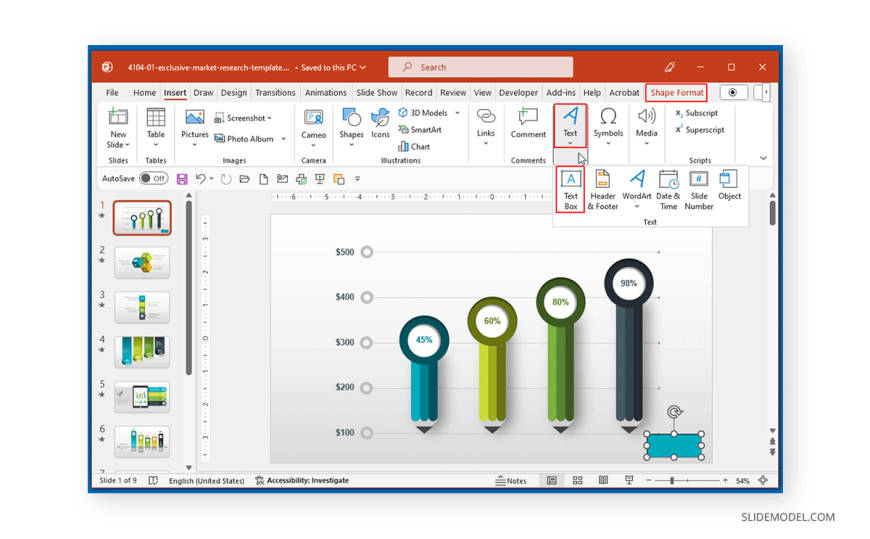Screen dimensions: 870x539
Task: Toggle Notes pane in status bar
Action: pyautogui.click(x=510, y=481)
